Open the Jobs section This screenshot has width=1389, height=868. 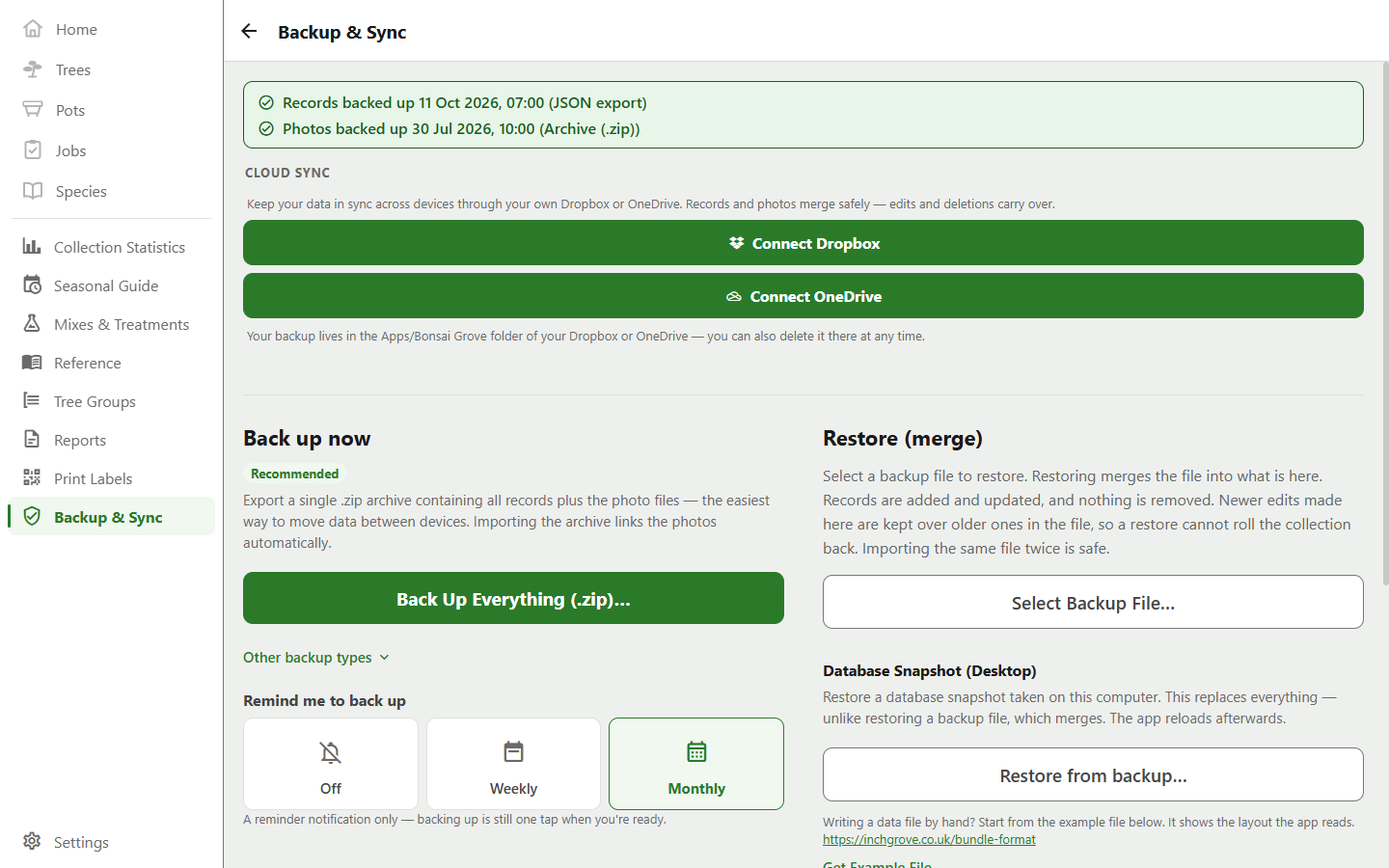111,150
